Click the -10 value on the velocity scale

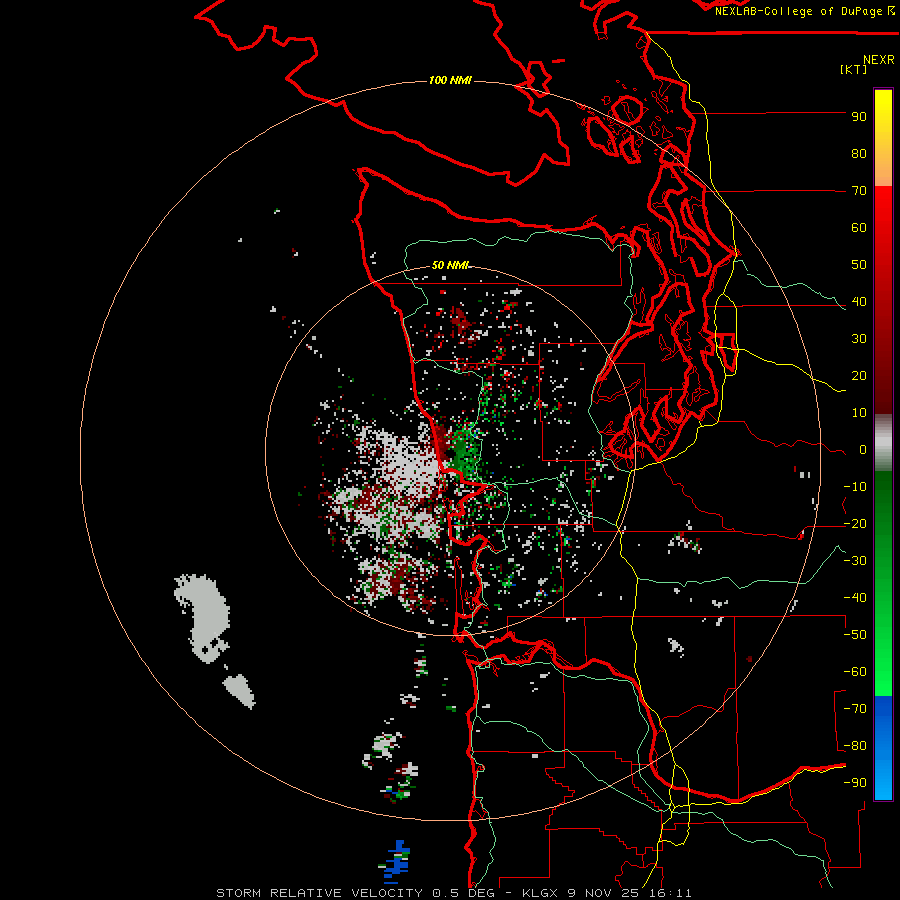(x=855, y=487)
